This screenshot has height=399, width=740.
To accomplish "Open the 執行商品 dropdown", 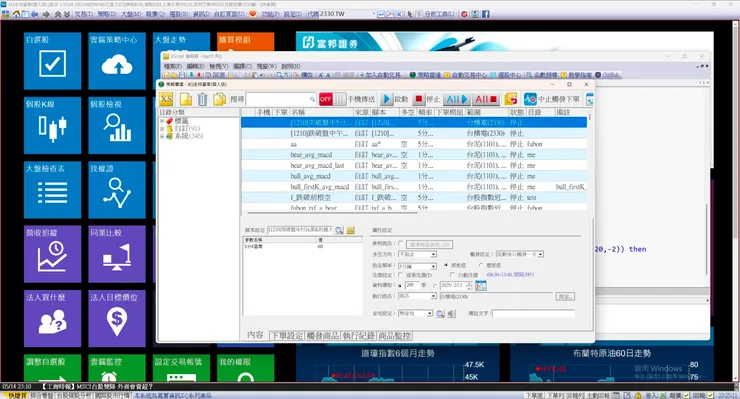I will [417, 296].
